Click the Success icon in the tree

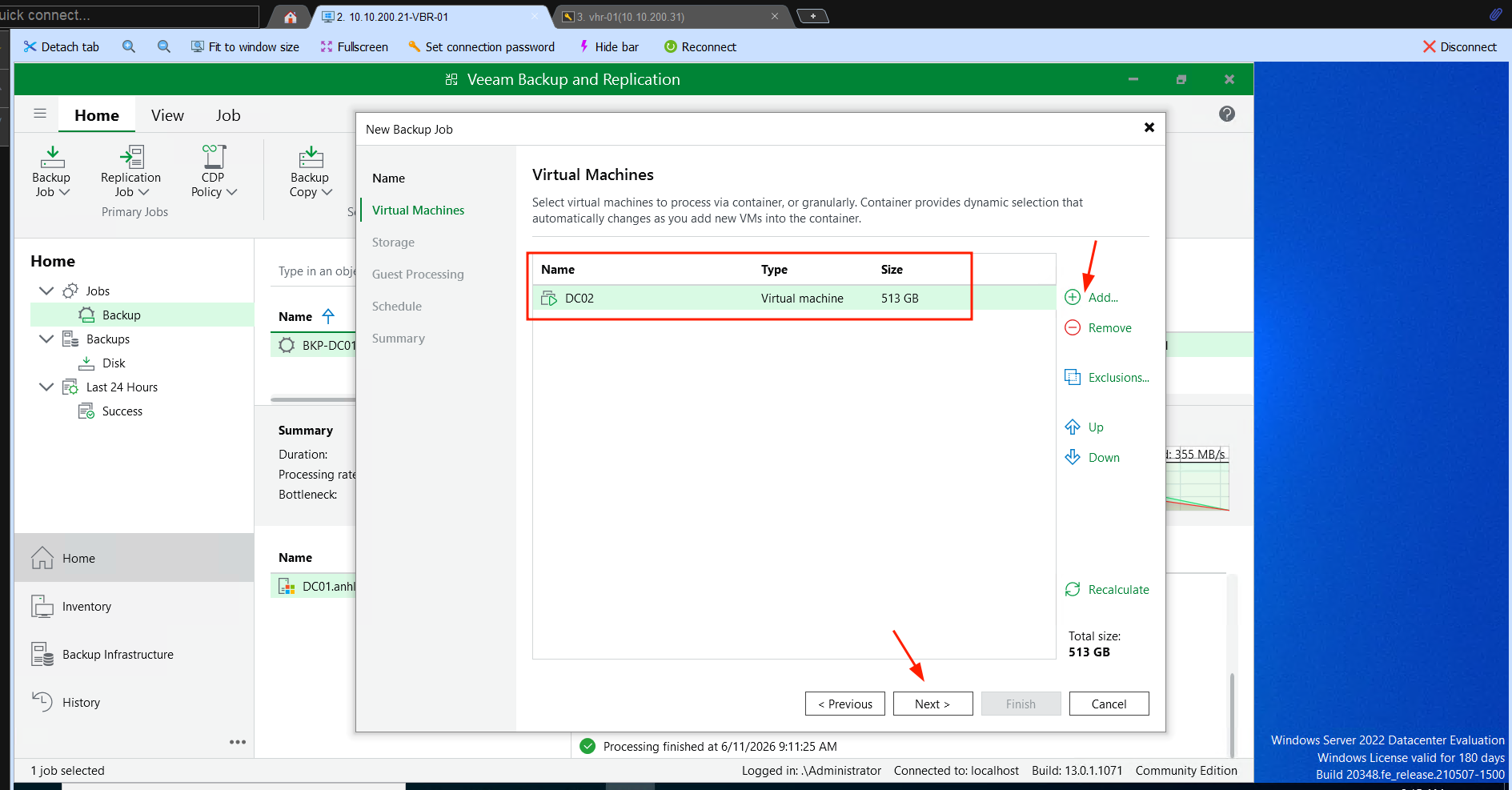tap(86, 411)
